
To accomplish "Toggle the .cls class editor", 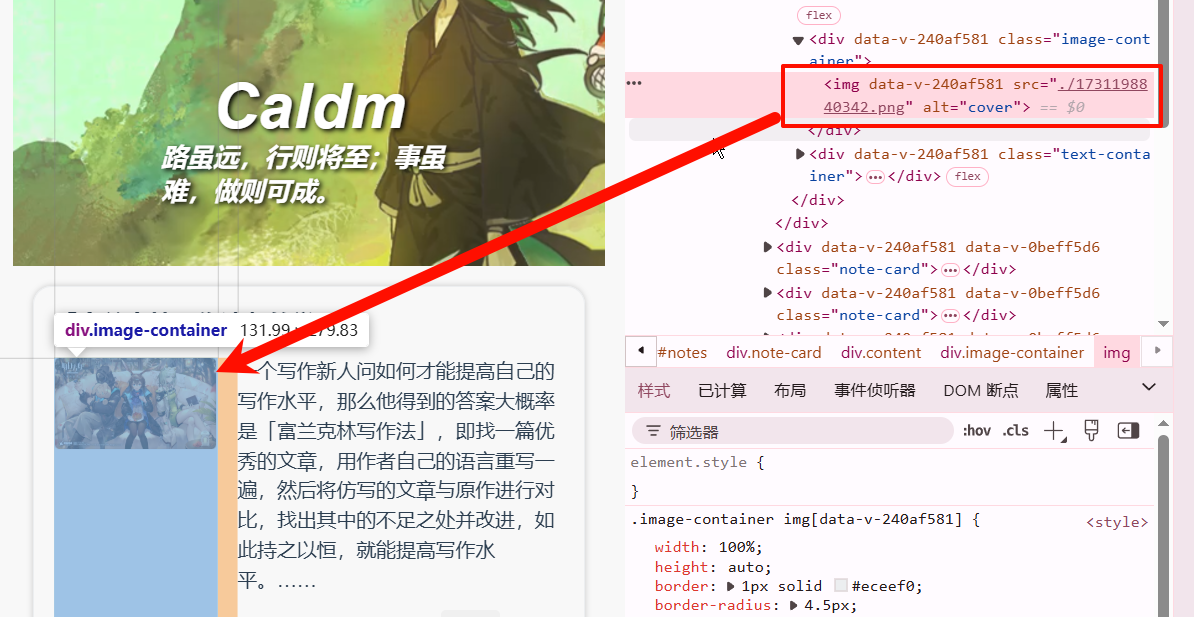I will [1016, 431].
